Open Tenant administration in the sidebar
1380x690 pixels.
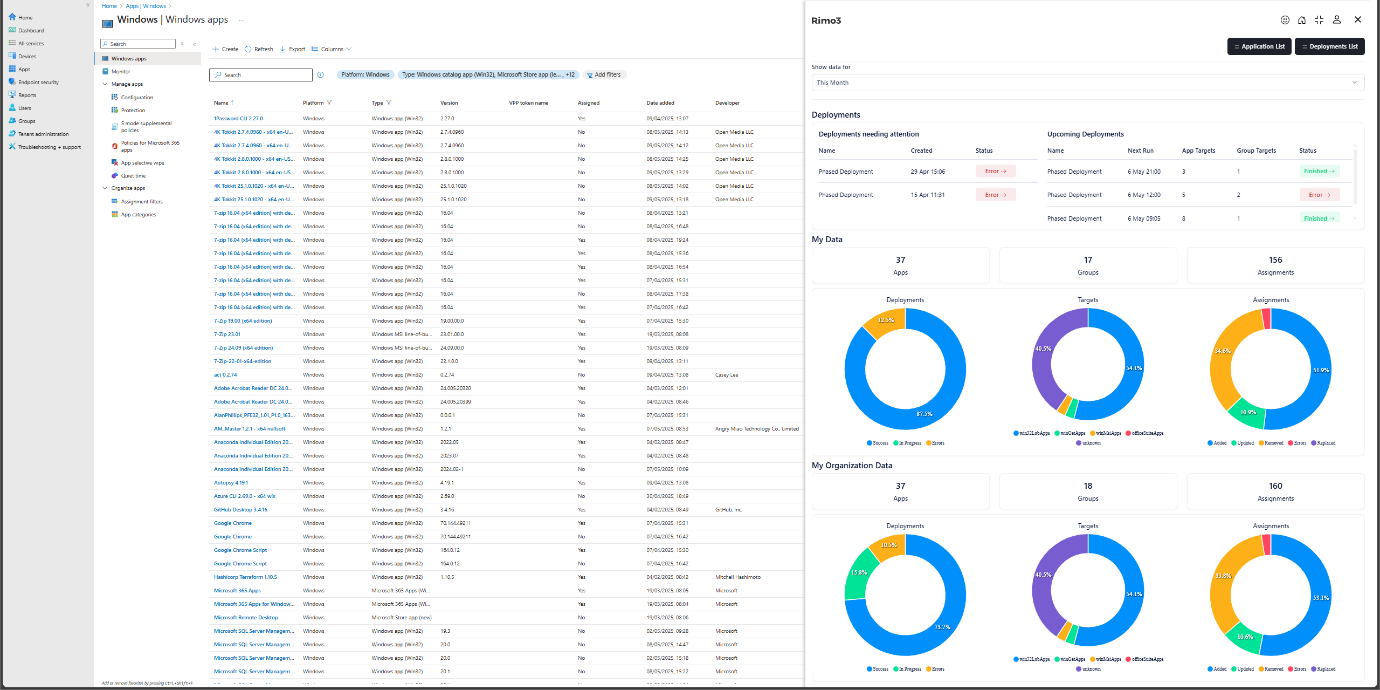[x=43, y=134]
